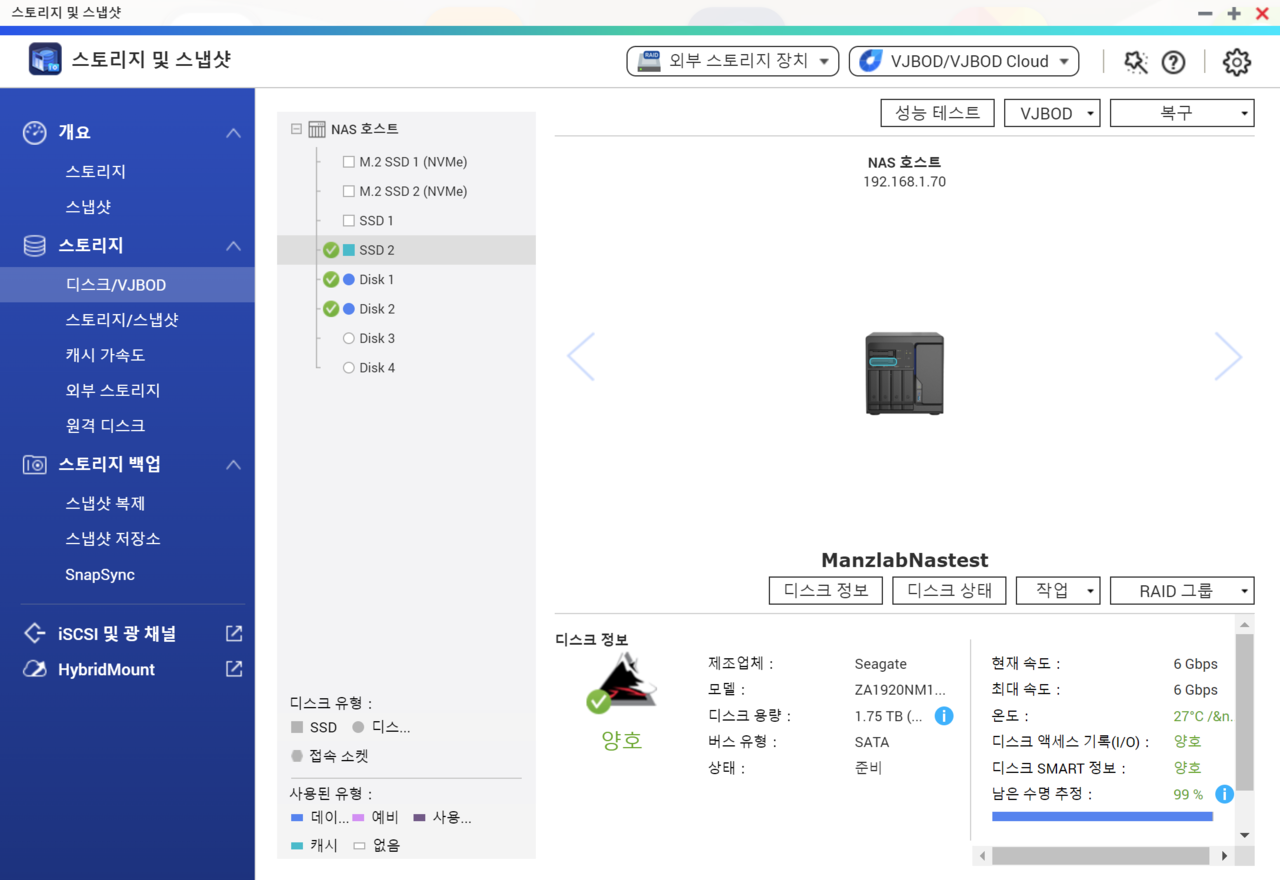Click the 디스크 상태 button
Screen dimensions: 1280x880
949,591
